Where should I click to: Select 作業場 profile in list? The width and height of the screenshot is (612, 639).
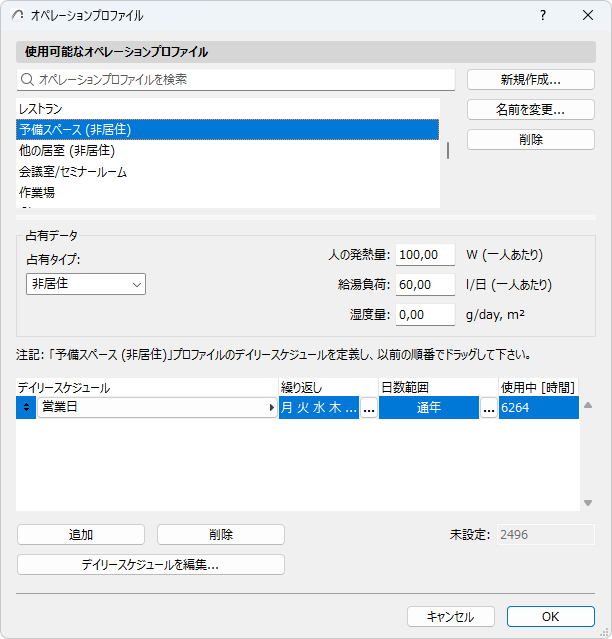pos(36,192)
